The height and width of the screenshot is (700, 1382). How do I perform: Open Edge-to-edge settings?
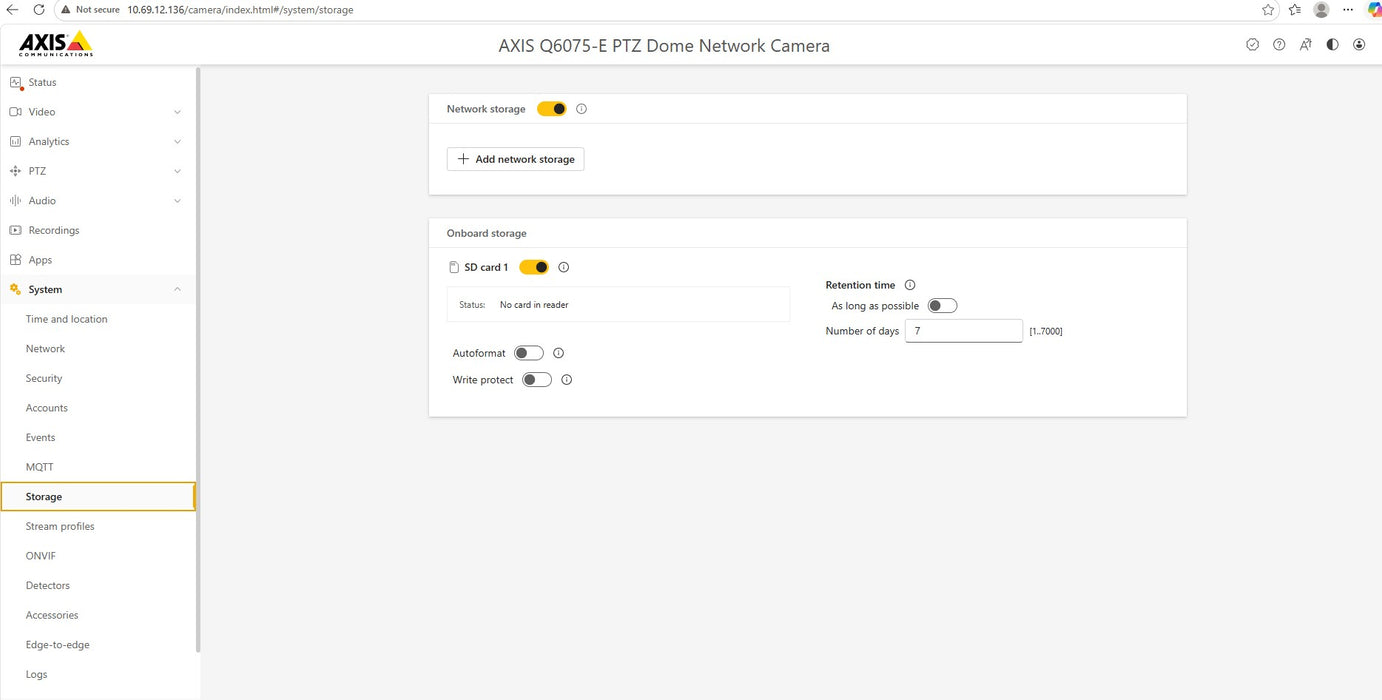point(98,645)
